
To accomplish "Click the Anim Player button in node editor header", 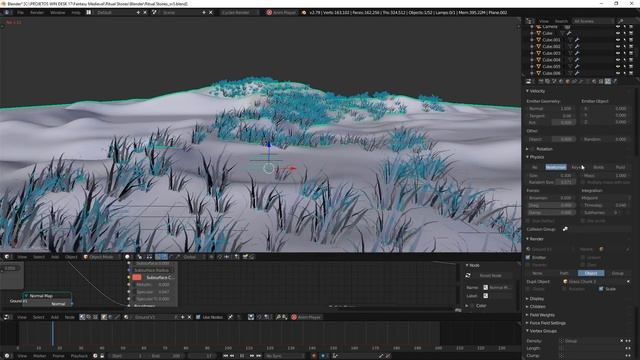I will pyautogui.click(x=306, y=317).
